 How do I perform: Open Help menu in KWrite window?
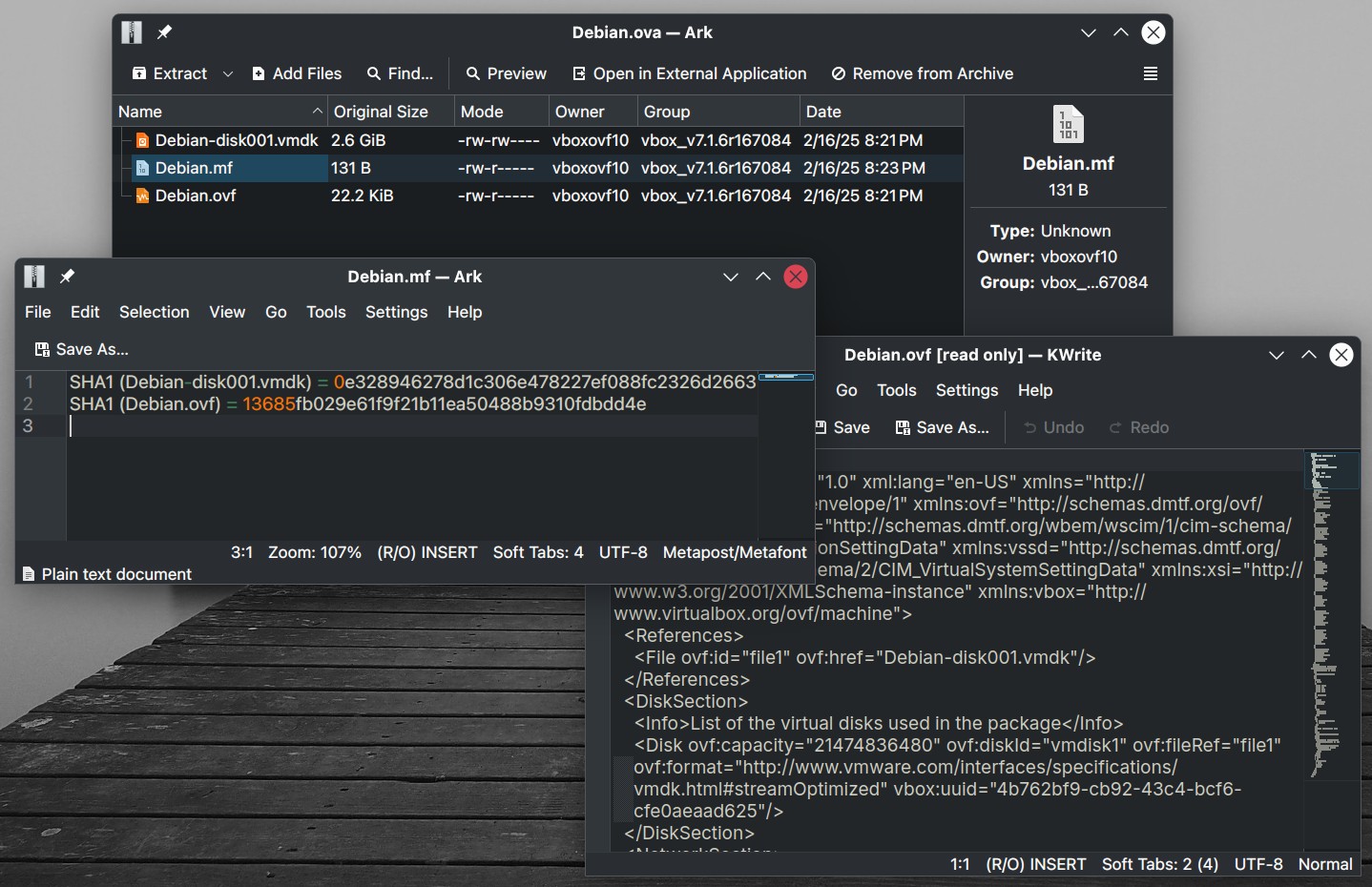(1035, 390)
